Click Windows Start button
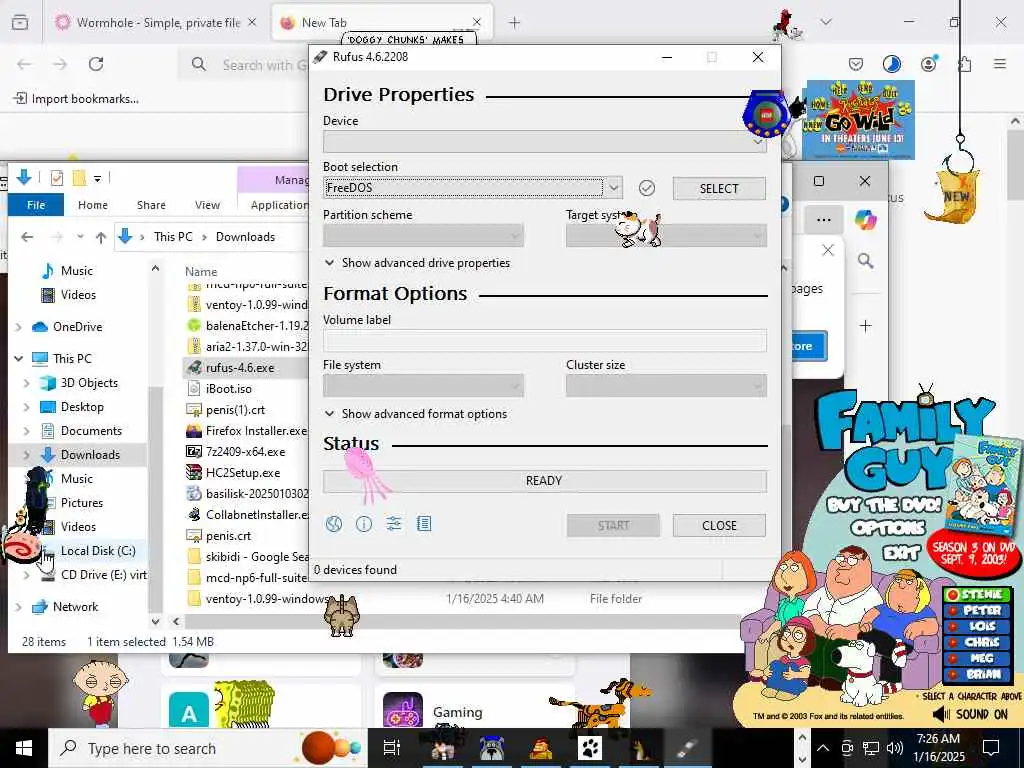Image resolution: width=1024 pixels, height=768 pixels. pos(24,748)
